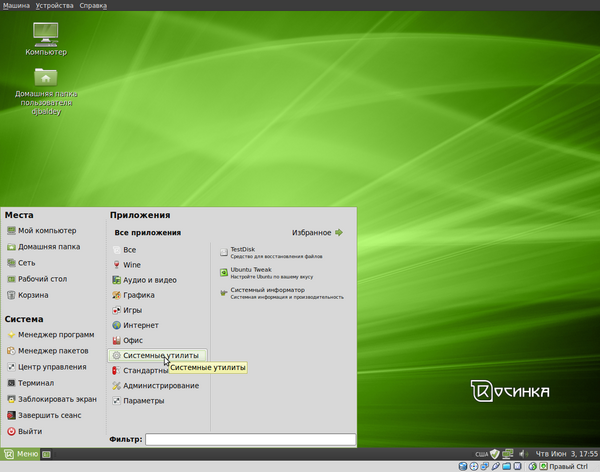Select Заблокировать экран

(x=56, y=399)
